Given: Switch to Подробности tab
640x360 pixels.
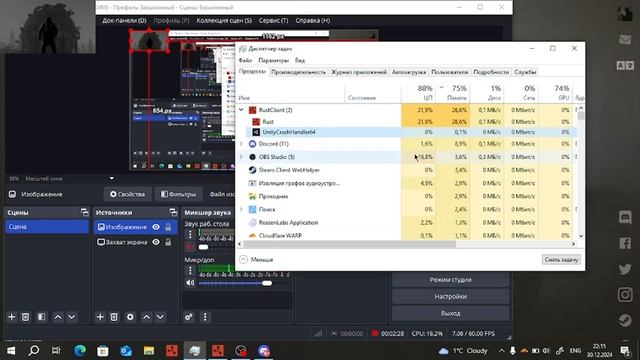Looking at the screenshot, I should [x=491, y=72].
